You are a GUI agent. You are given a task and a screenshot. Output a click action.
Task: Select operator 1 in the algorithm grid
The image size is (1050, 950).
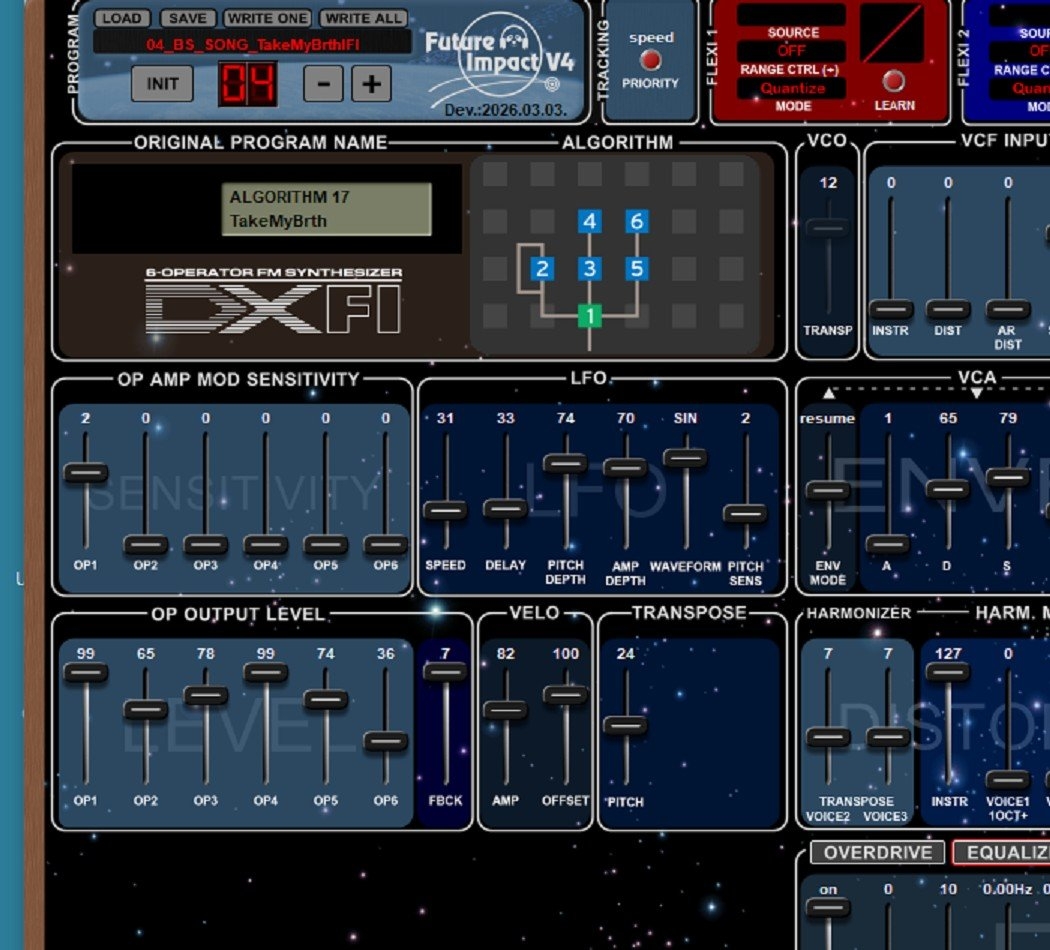click(x=590, y=316)
